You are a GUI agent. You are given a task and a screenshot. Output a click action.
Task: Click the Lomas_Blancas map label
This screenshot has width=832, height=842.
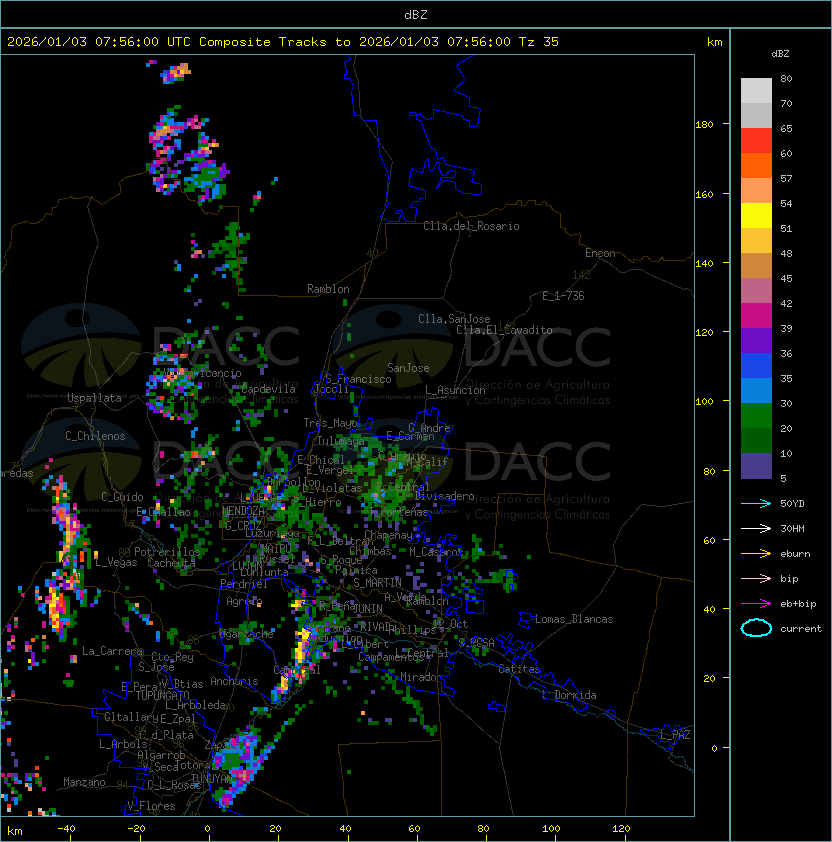574,619
